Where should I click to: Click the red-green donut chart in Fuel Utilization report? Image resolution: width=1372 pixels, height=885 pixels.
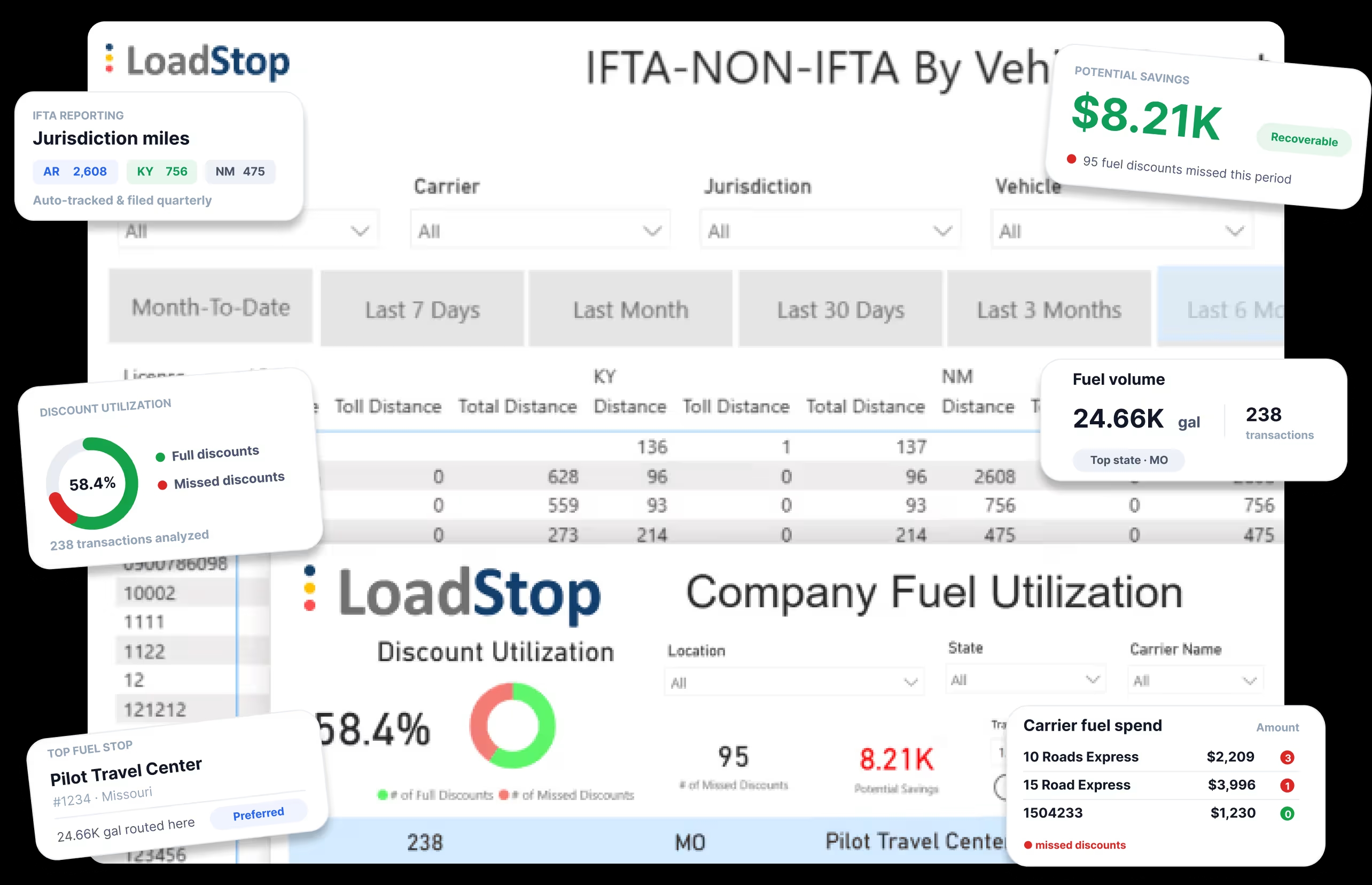tap(512, 725)
